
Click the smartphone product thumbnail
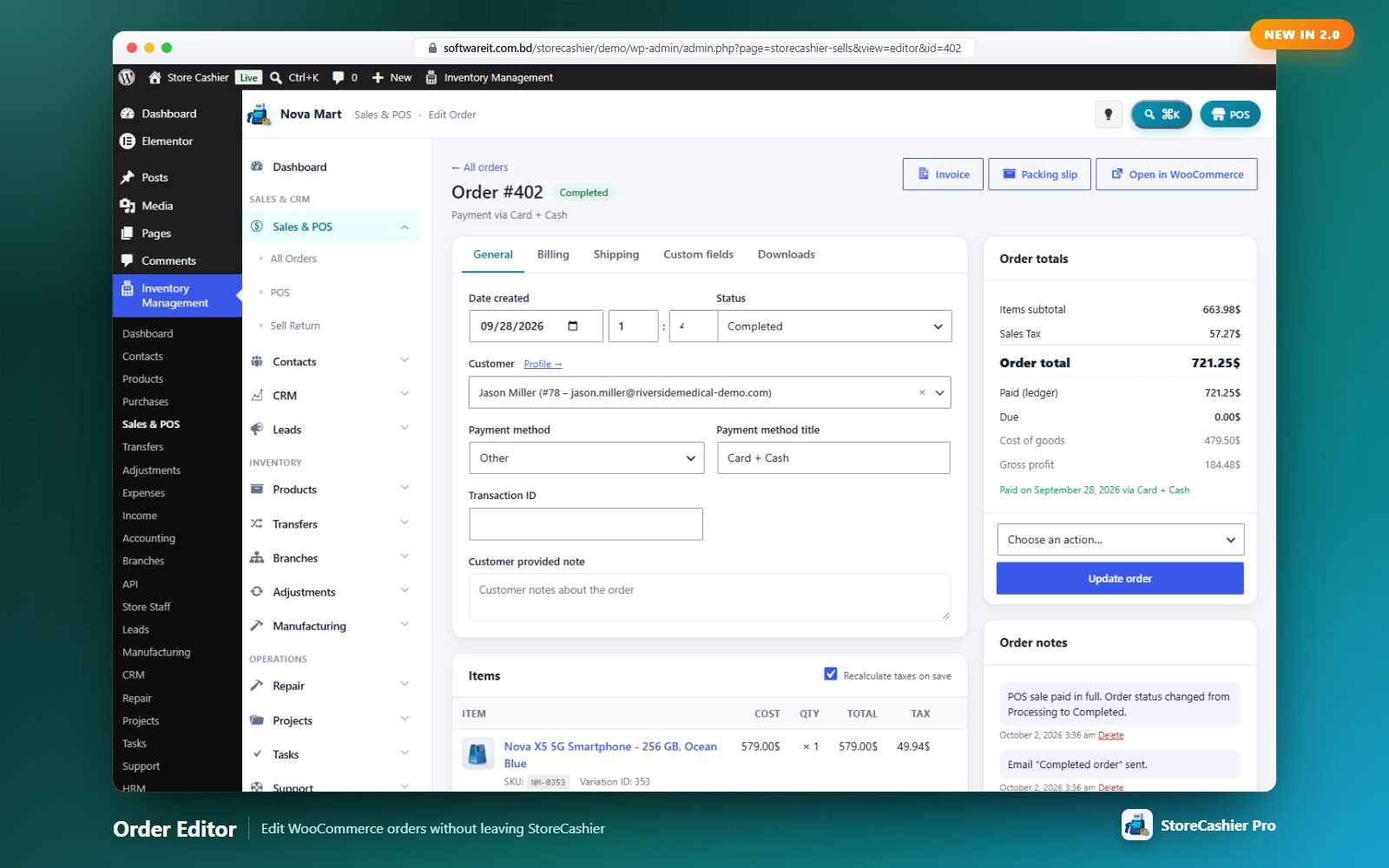tap(477, 753)
